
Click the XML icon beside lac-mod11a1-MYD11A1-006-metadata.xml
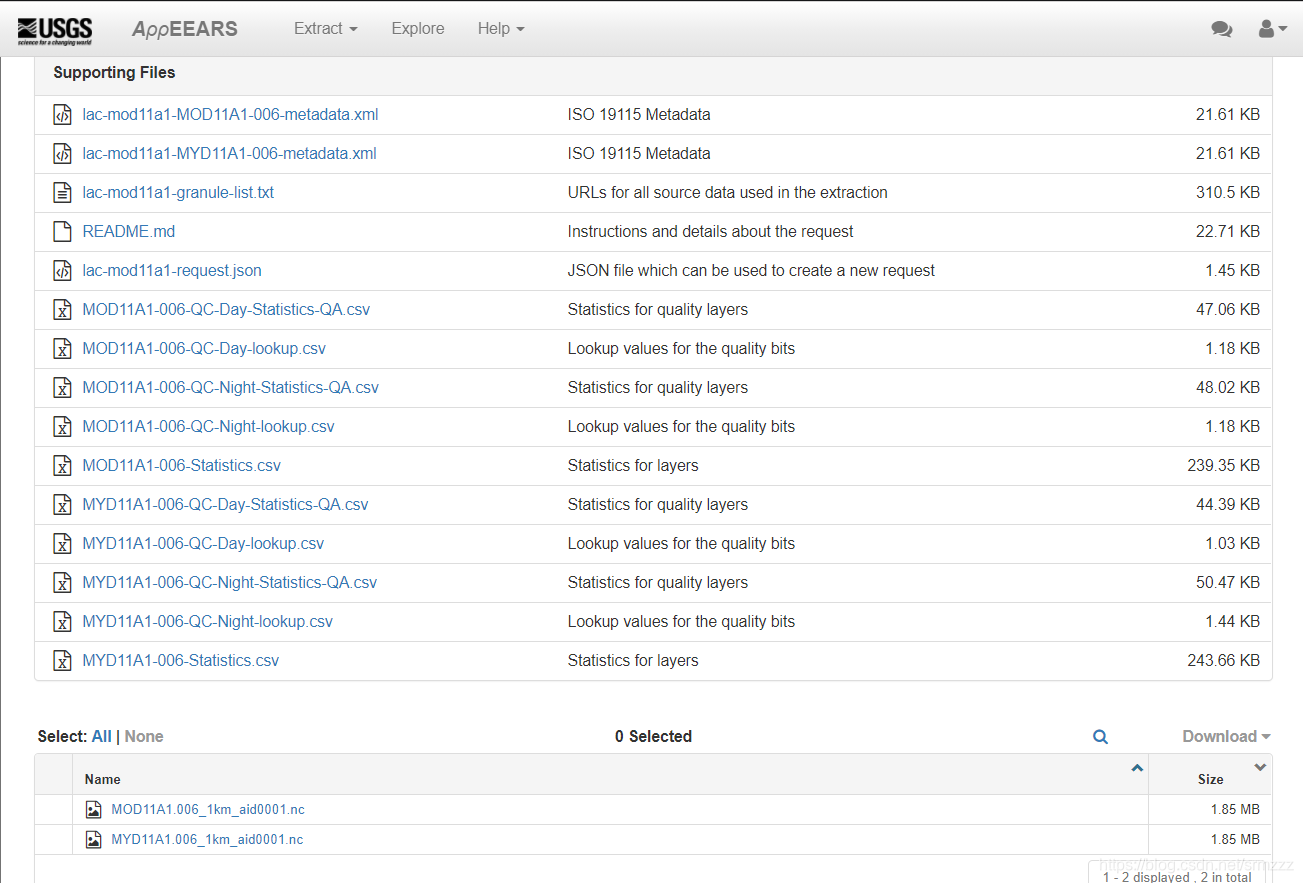62,154
